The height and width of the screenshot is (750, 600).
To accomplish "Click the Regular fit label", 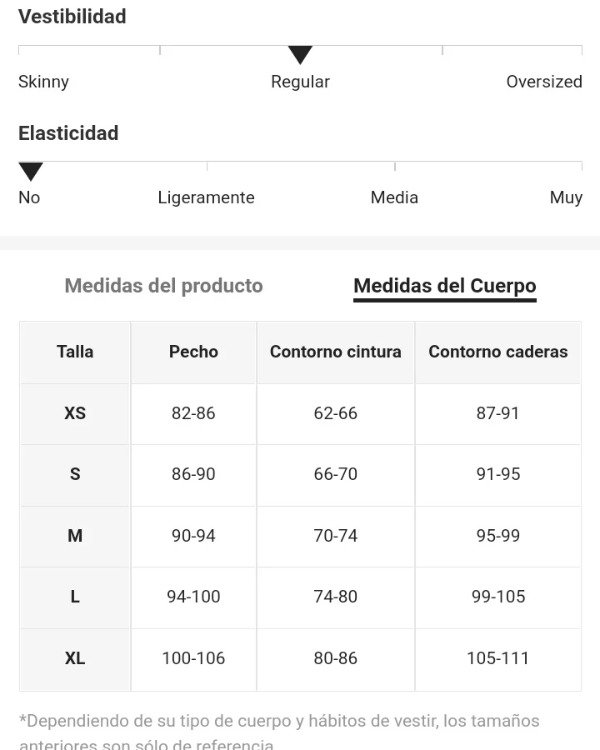I will coord(300,82).
